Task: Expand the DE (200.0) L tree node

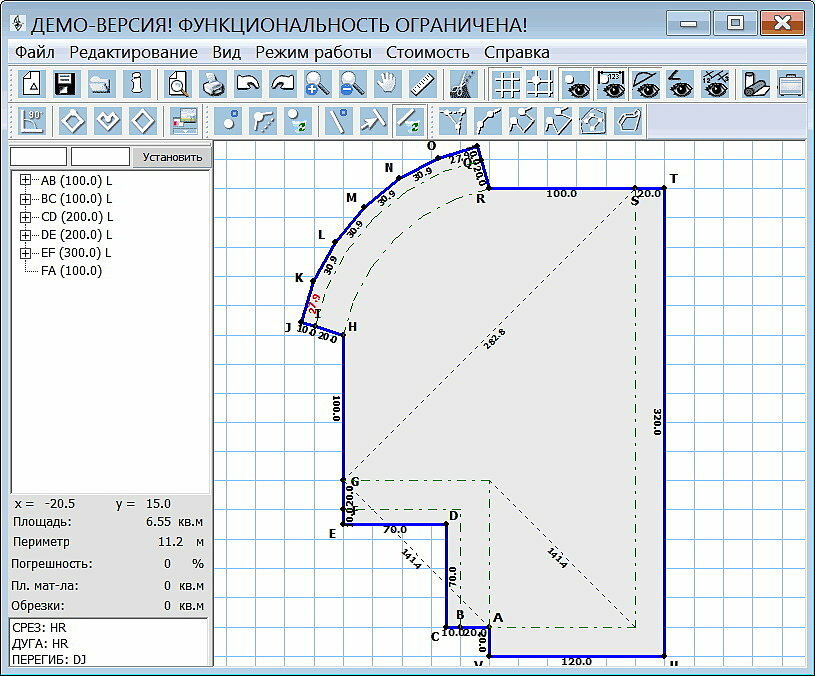Action: pyautogui.click(x=24, y=235)
